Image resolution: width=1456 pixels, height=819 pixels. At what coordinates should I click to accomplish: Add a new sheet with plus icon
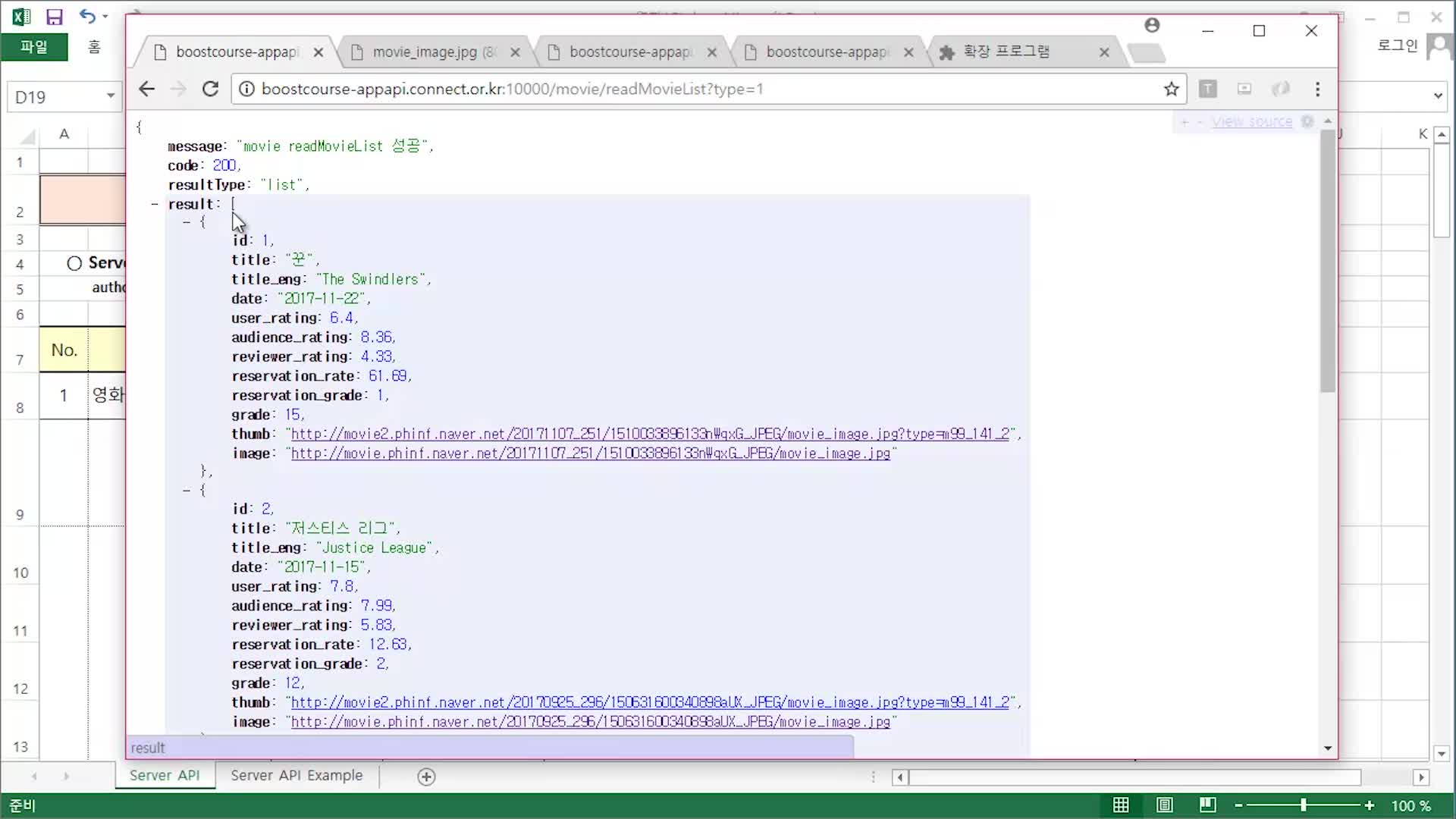point(426,777)
